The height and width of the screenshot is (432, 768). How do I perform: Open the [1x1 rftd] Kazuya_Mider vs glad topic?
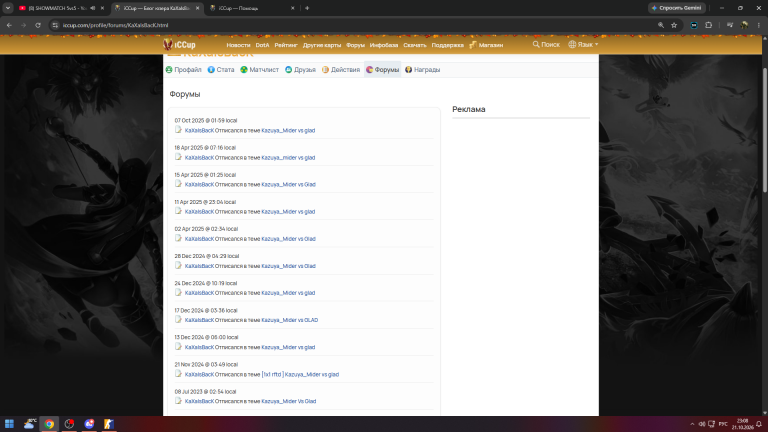300,375
